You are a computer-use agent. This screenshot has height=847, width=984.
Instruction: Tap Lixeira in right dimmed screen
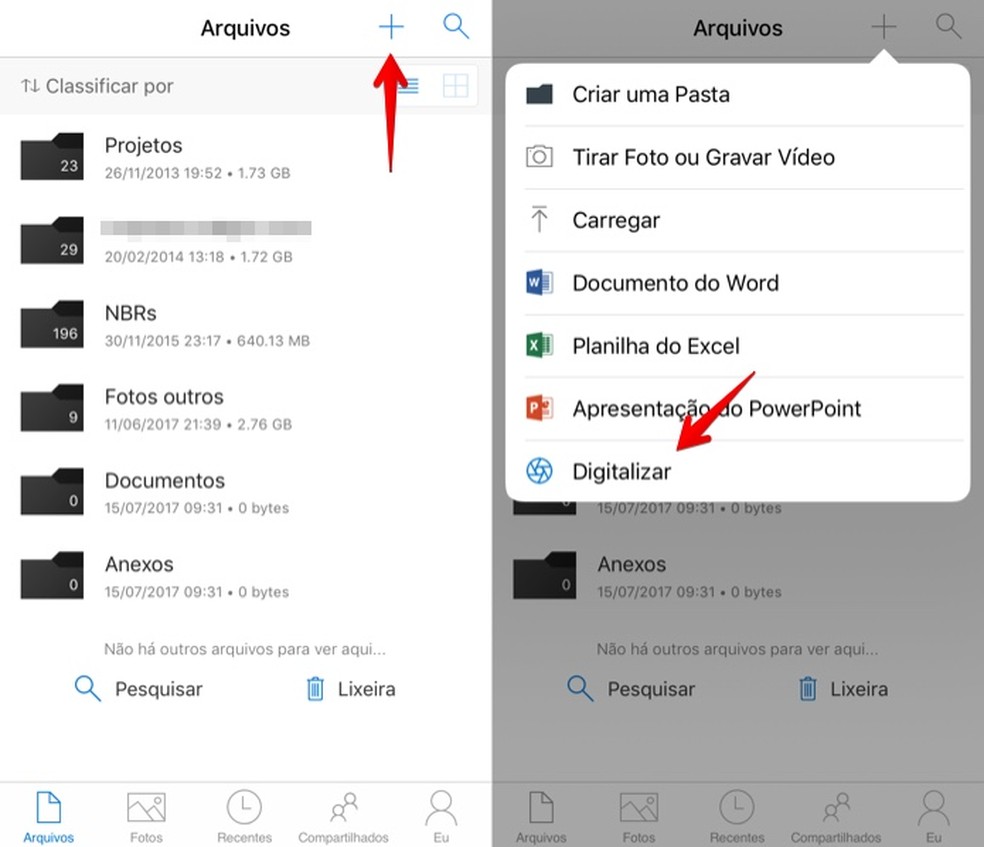click(843, 689)
